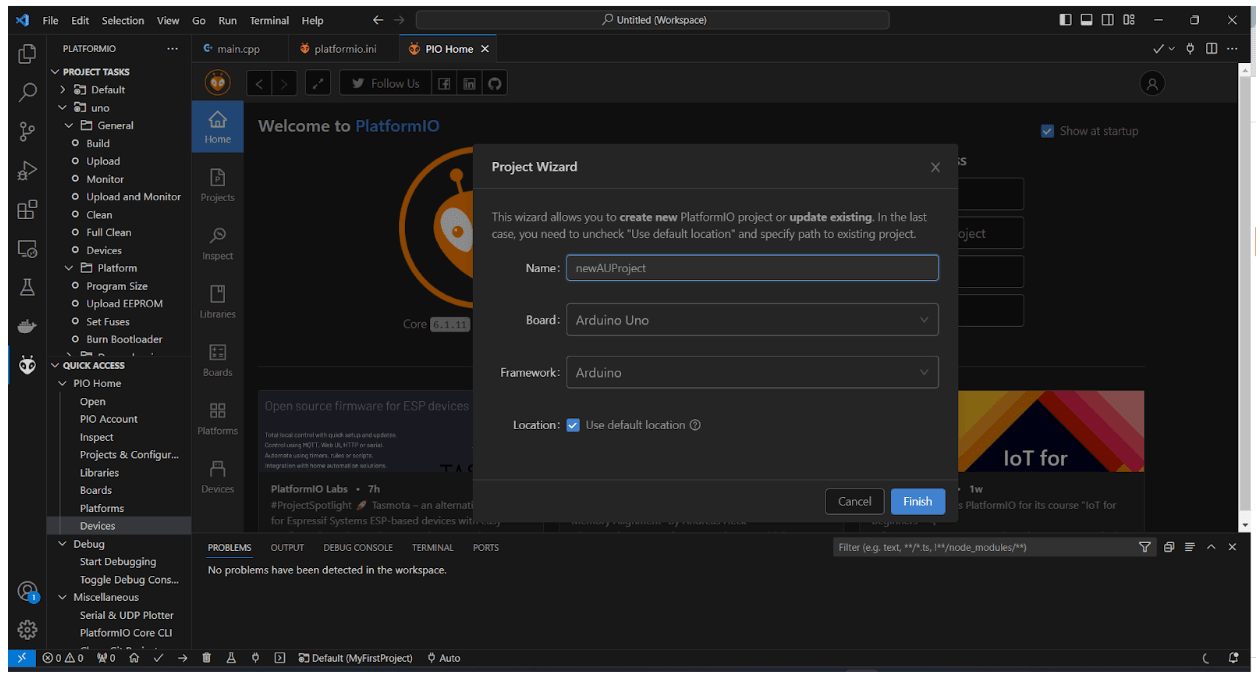Switch to the DEBUG CONSOLE panel tab

point(357,547)
